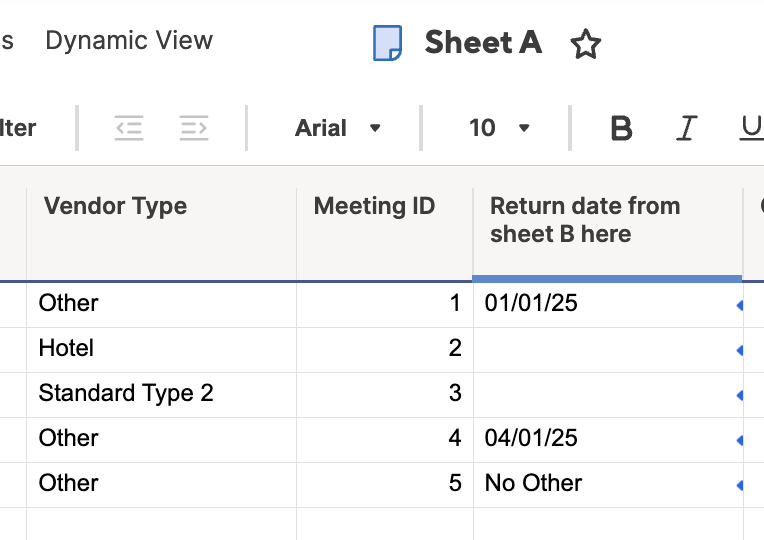Toggle italic formatting
Image resolution: width=764 pixels, height=540 pixels.
coord(687,128)
